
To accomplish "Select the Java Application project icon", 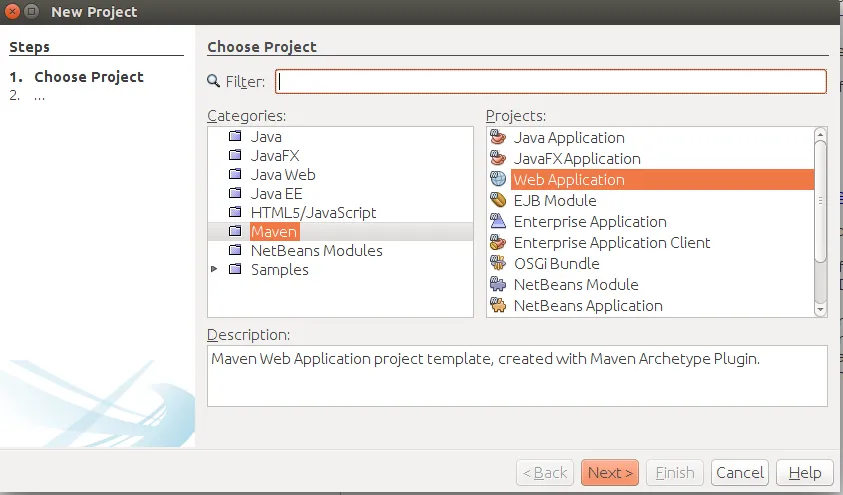I will (498, 138).
